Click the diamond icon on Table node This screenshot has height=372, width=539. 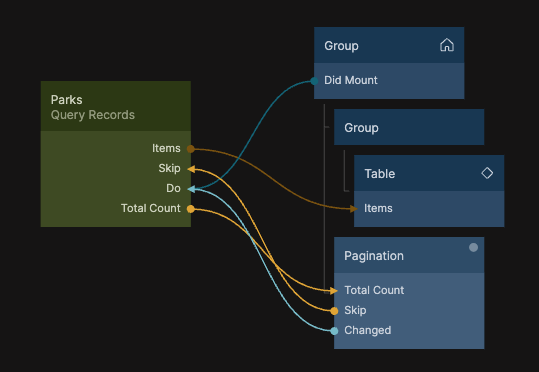point(487,173)
